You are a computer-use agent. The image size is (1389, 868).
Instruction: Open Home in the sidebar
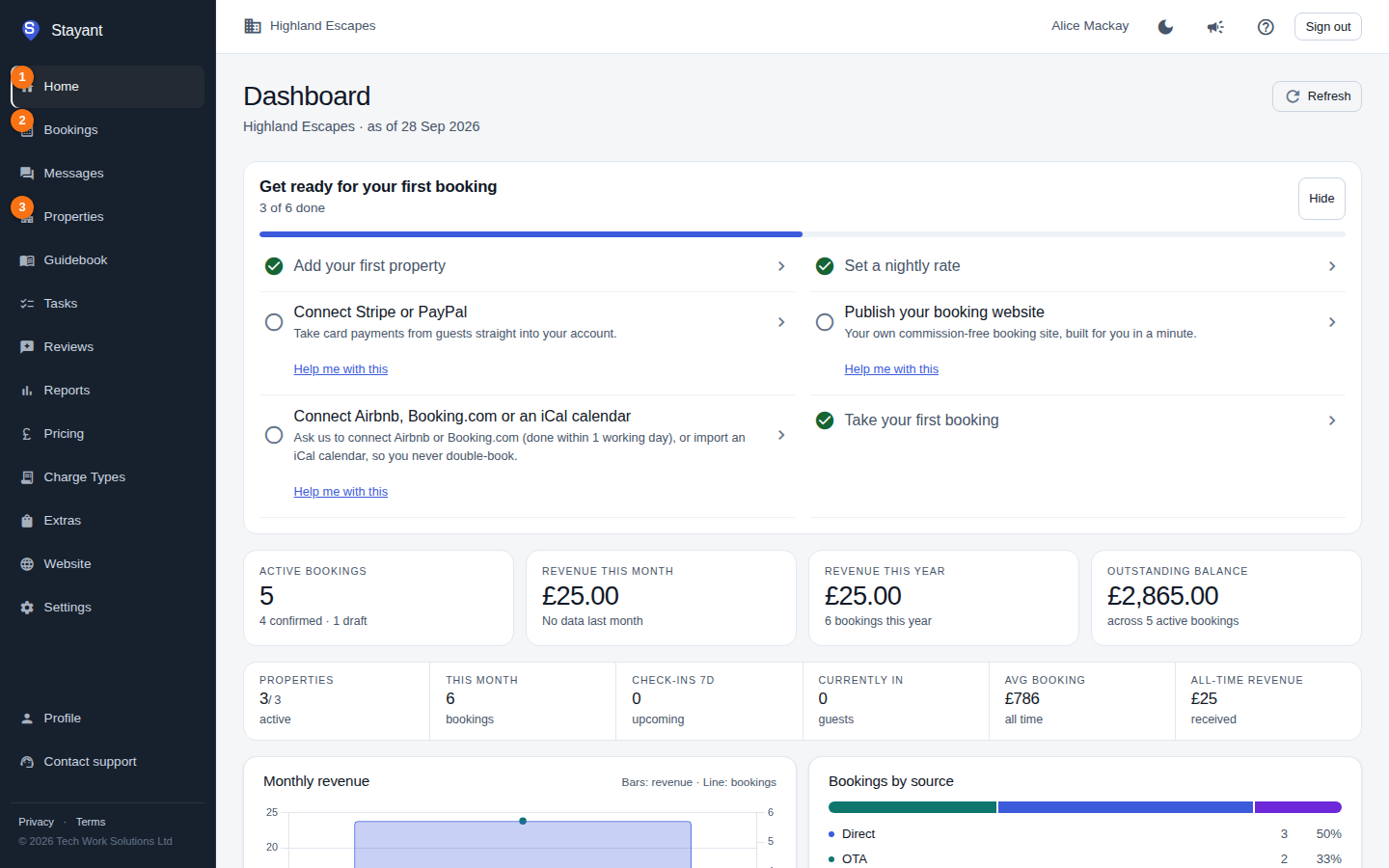tap(107, 87)
